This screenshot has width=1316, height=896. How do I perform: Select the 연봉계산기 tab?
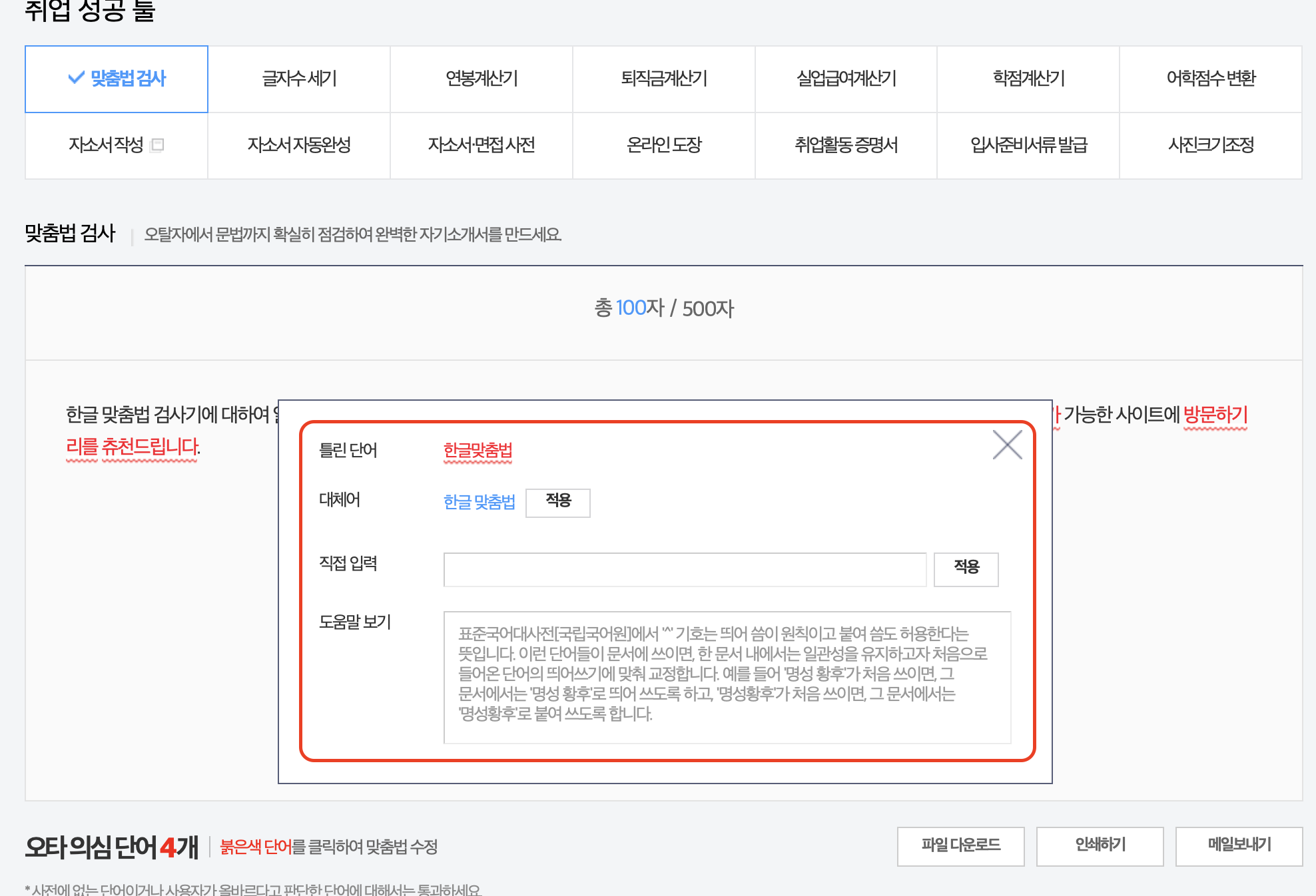point(480,78)
